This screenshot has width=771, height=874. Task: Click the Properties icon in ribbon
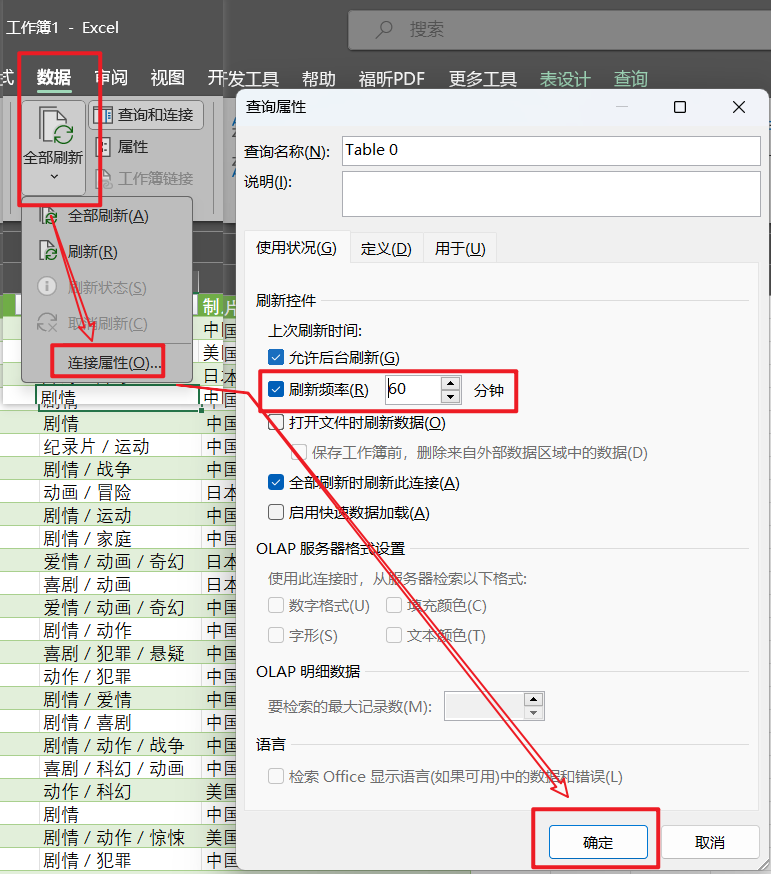(103, 147)
